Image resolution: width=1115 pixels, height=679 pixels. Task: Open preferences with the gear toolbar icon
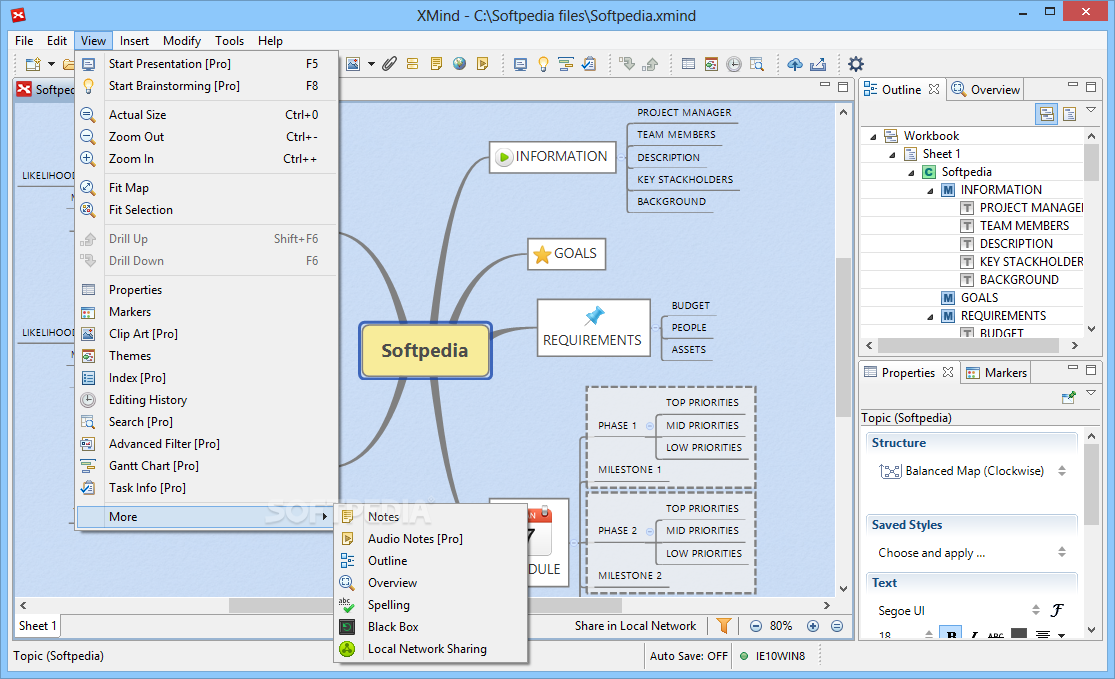[856, 64]
